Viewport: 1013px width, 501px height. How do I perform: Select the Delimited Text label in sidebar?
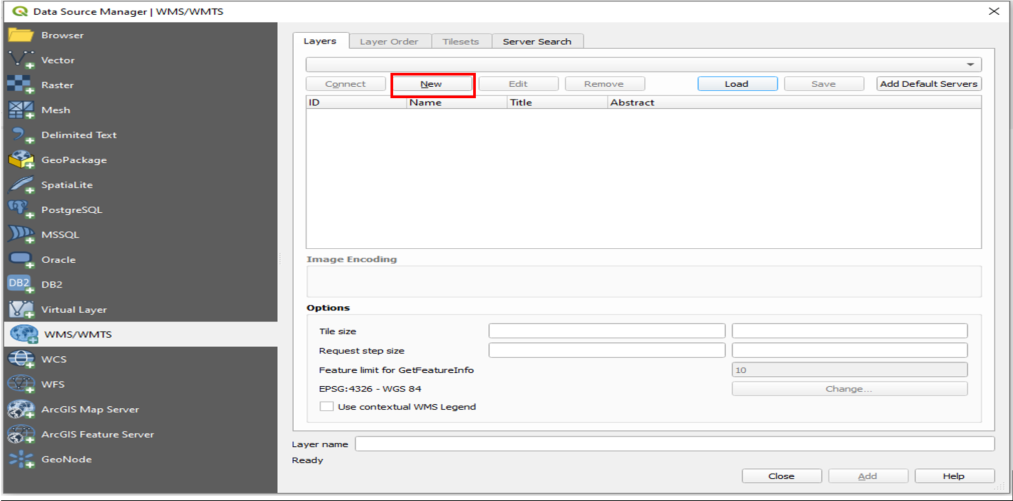point(79,135)
